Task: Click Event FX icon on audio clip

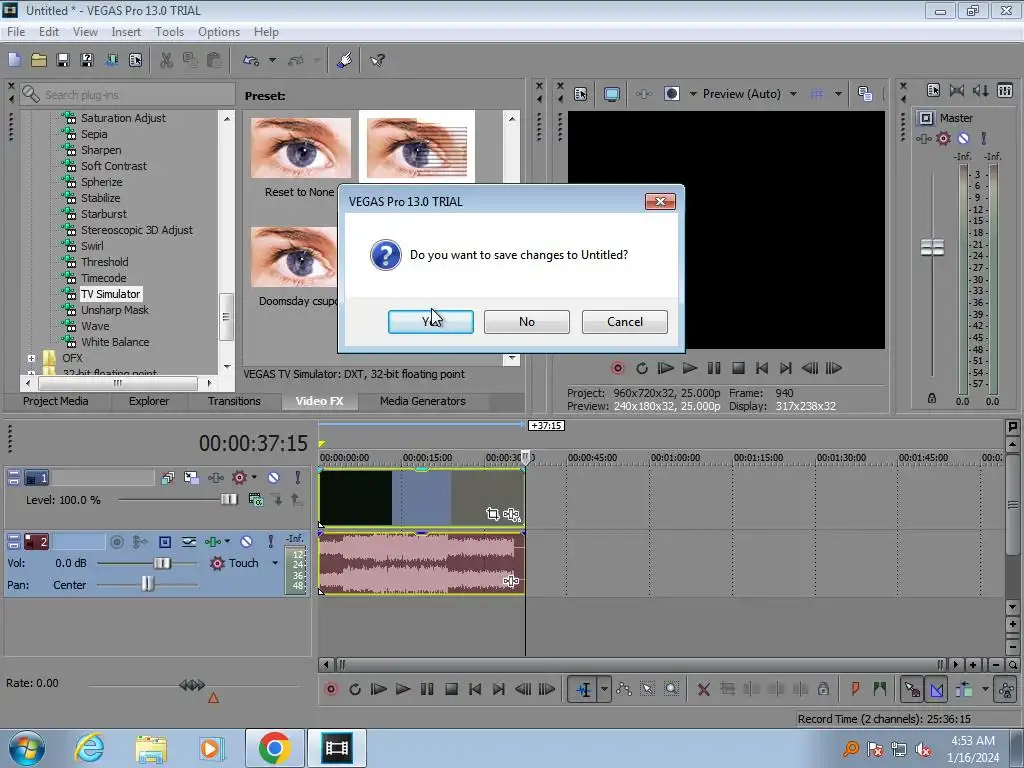Action: [x=511, y=580]
